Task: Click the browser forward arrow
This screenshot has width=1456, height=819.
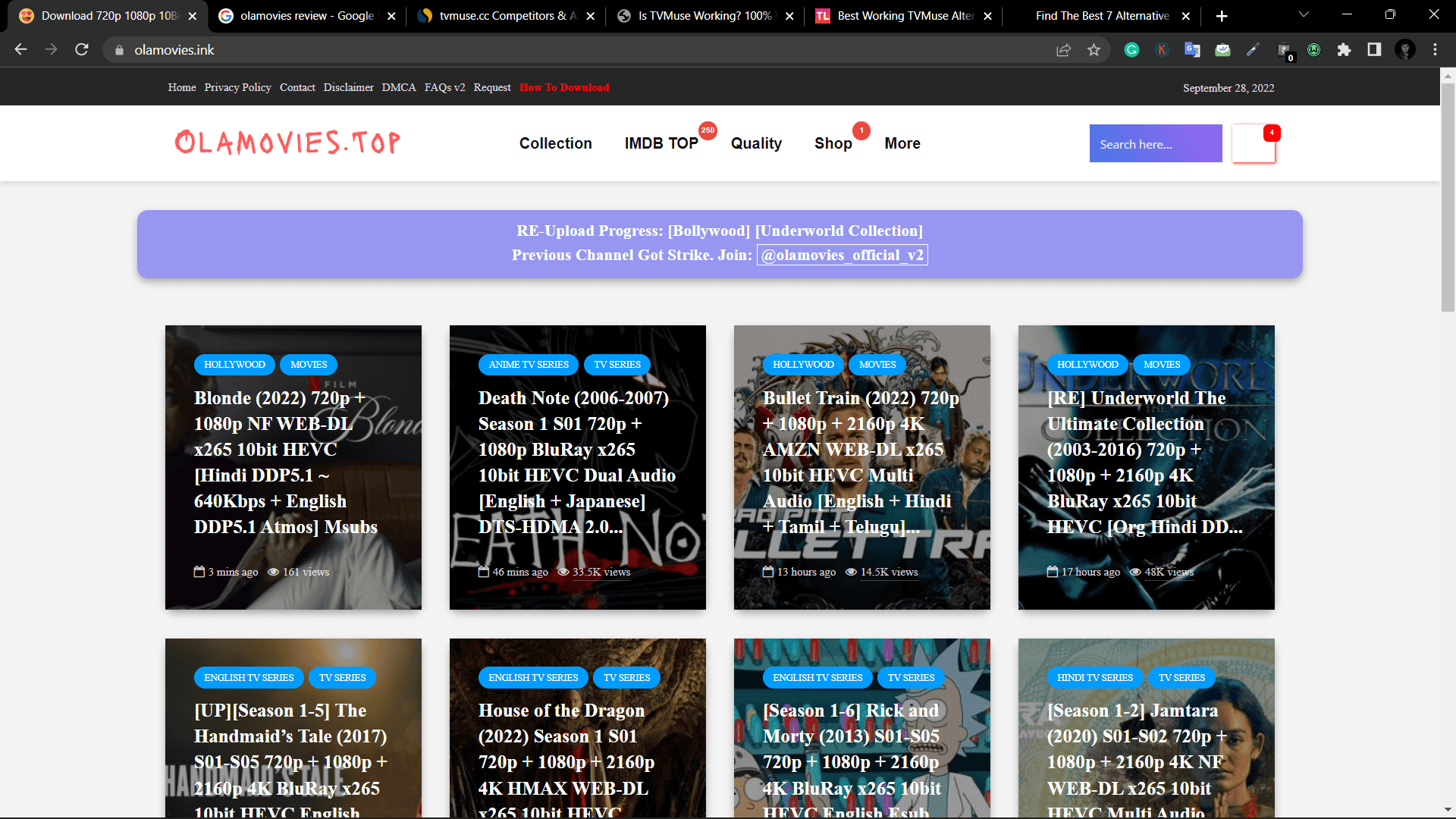Action: (51, 49)
